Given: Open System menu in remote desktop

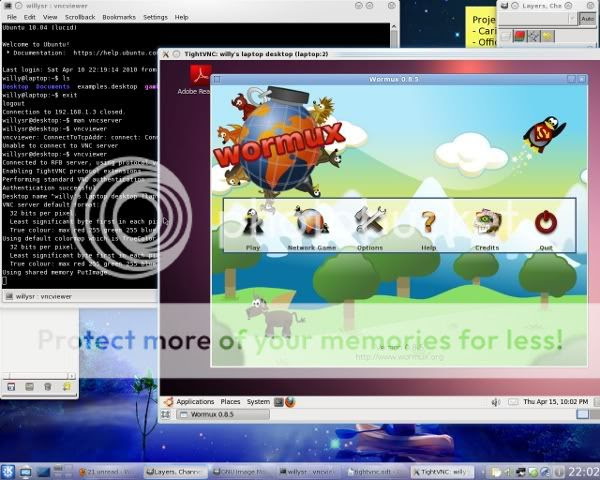Looking at the screenshot, I should click(258, 402).
